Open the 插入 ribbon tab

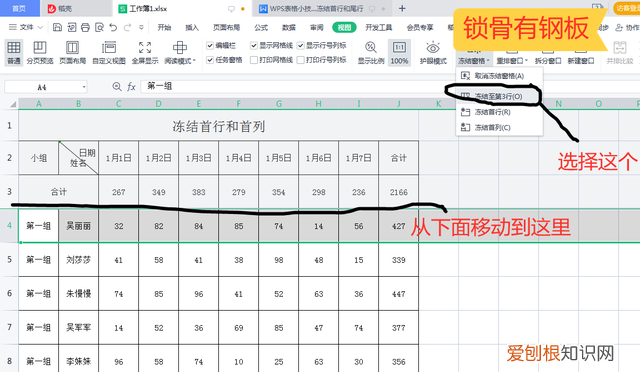(x=192, y=27)
